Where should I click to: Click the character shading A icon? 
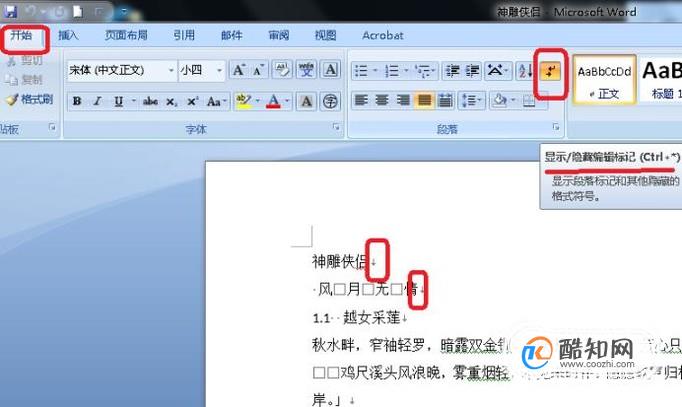pos(306,101)
